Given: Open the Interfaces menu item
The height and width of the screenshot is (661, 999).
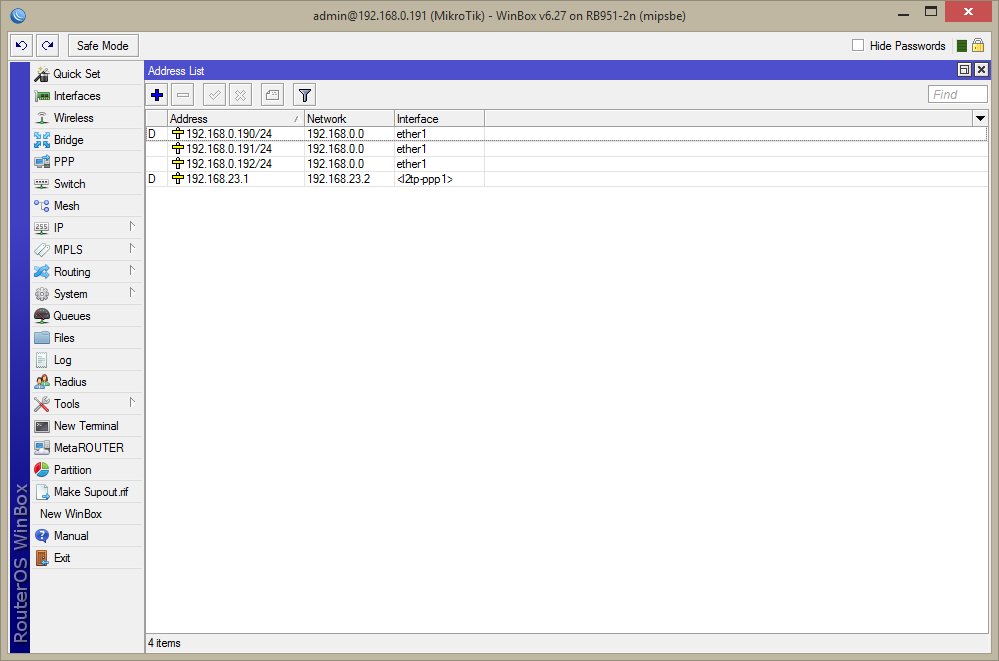Looking at the screenshot, I should (x=87, y=96).
